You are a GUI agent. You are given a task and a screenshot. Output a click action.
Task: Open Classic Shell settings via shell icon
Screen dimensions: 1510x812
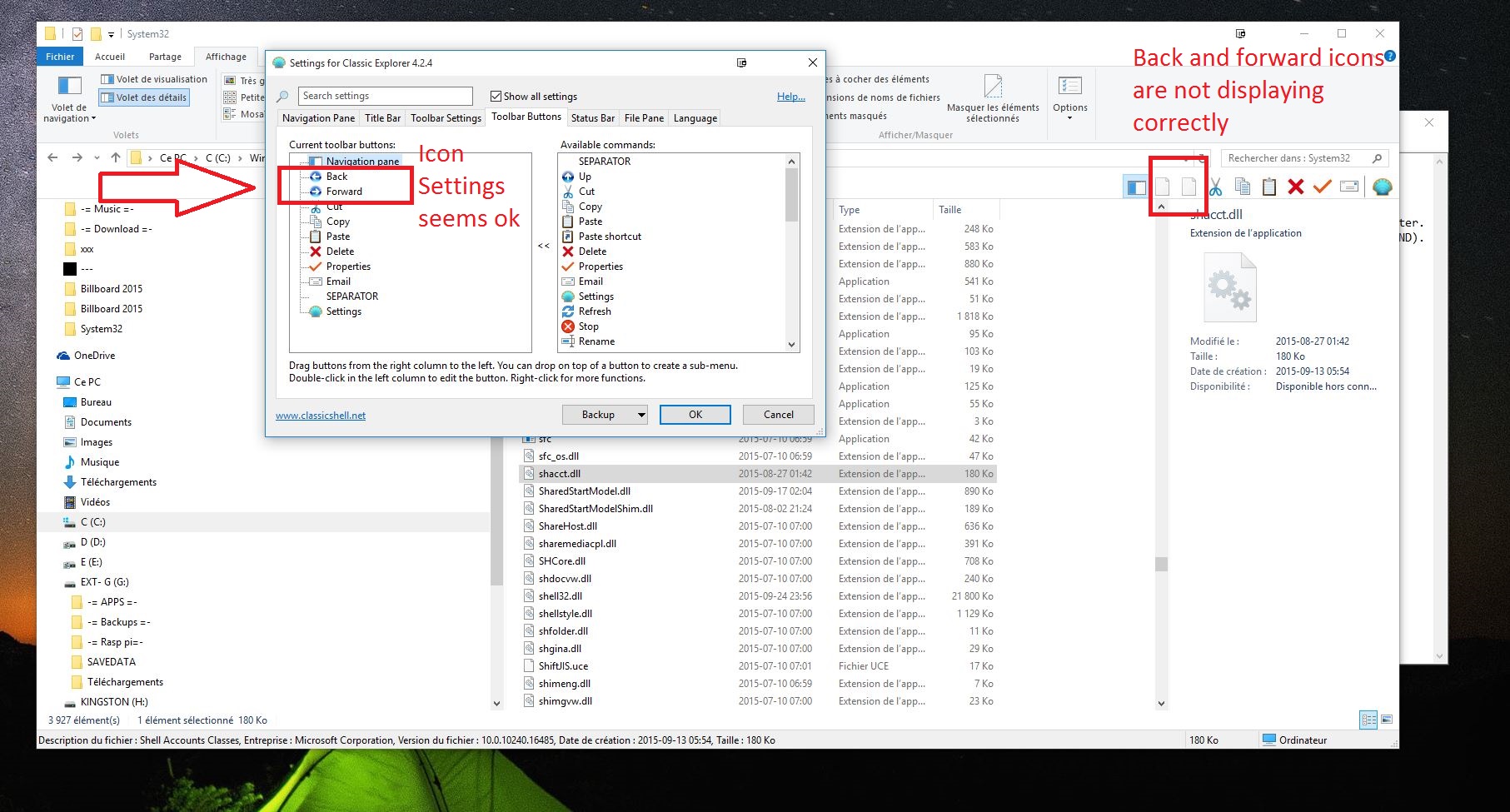pyautogui.click(x=1382, y=187)
